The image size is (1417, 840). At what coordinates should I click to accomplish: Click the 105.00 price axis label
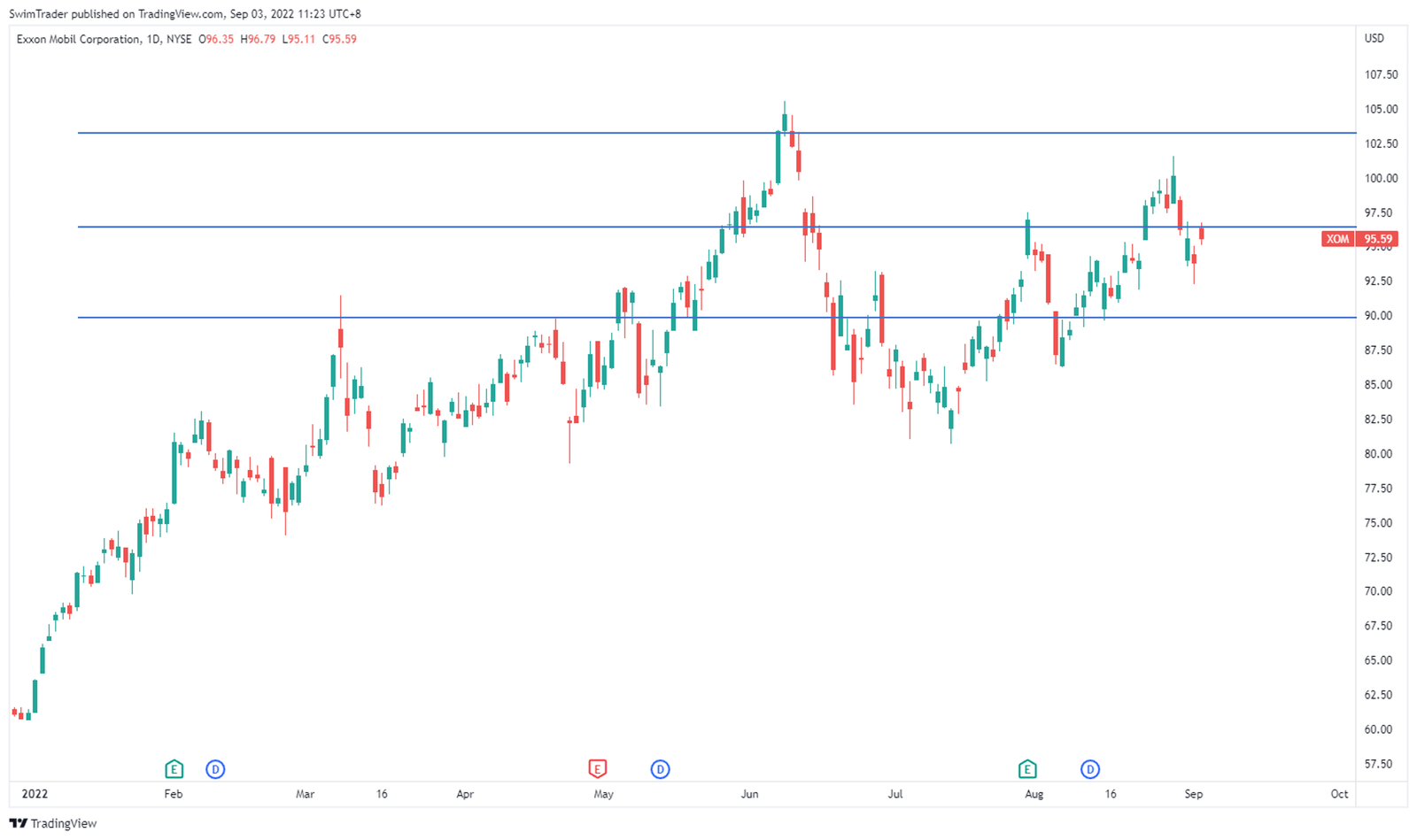click(1381, 109)
